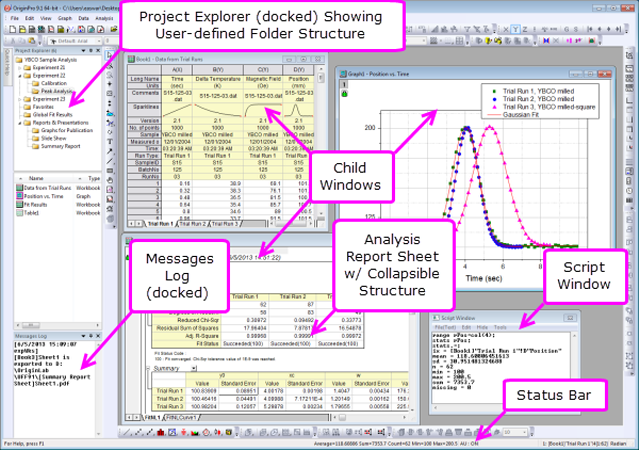Click the Line + Symbol plot icon
Screen dimensions: 639x450
click(x=150, y=432)
